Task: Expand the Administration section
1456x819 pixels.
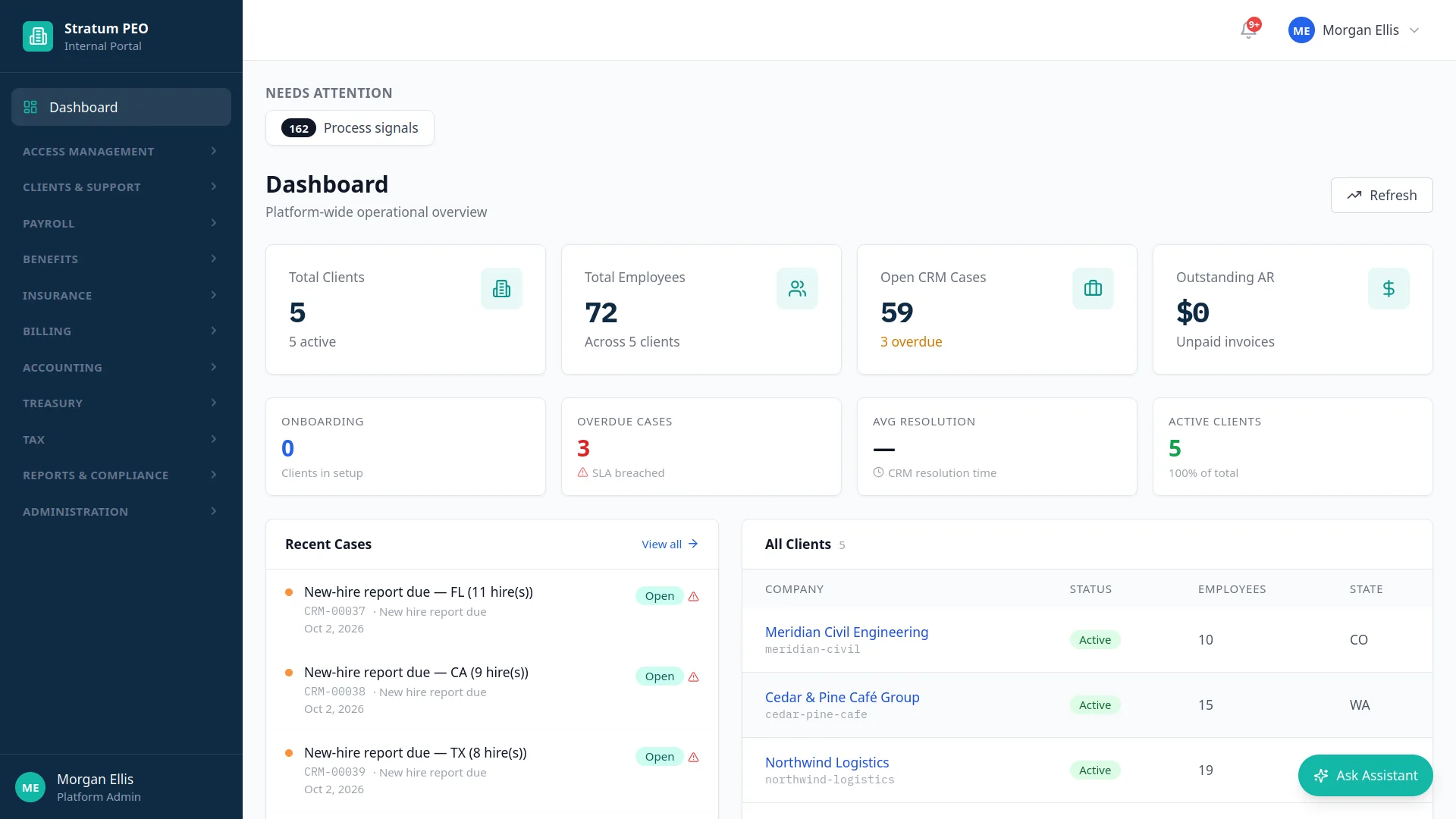Action: [121, 511]
